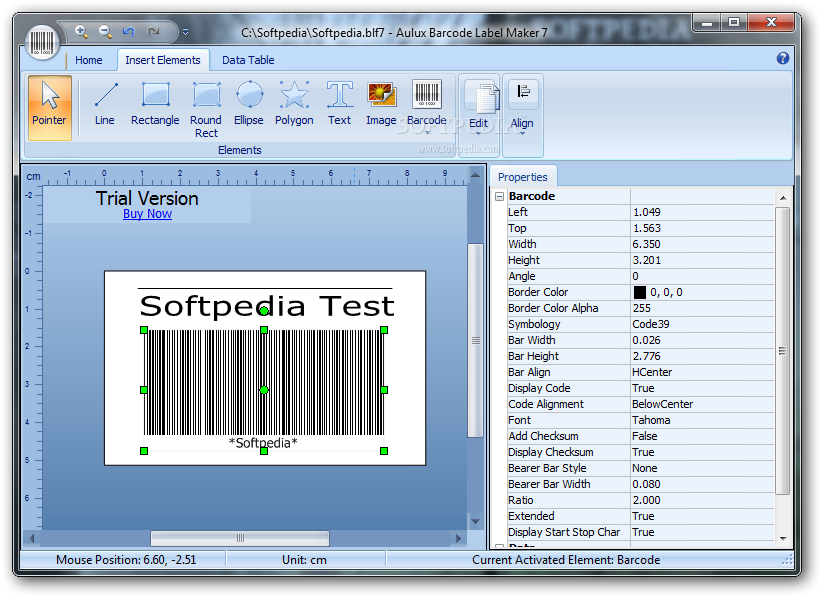Select the Angle value 0
Image resolution: width=822 pixels, height=597 pixels.
[x=702, y=276]
